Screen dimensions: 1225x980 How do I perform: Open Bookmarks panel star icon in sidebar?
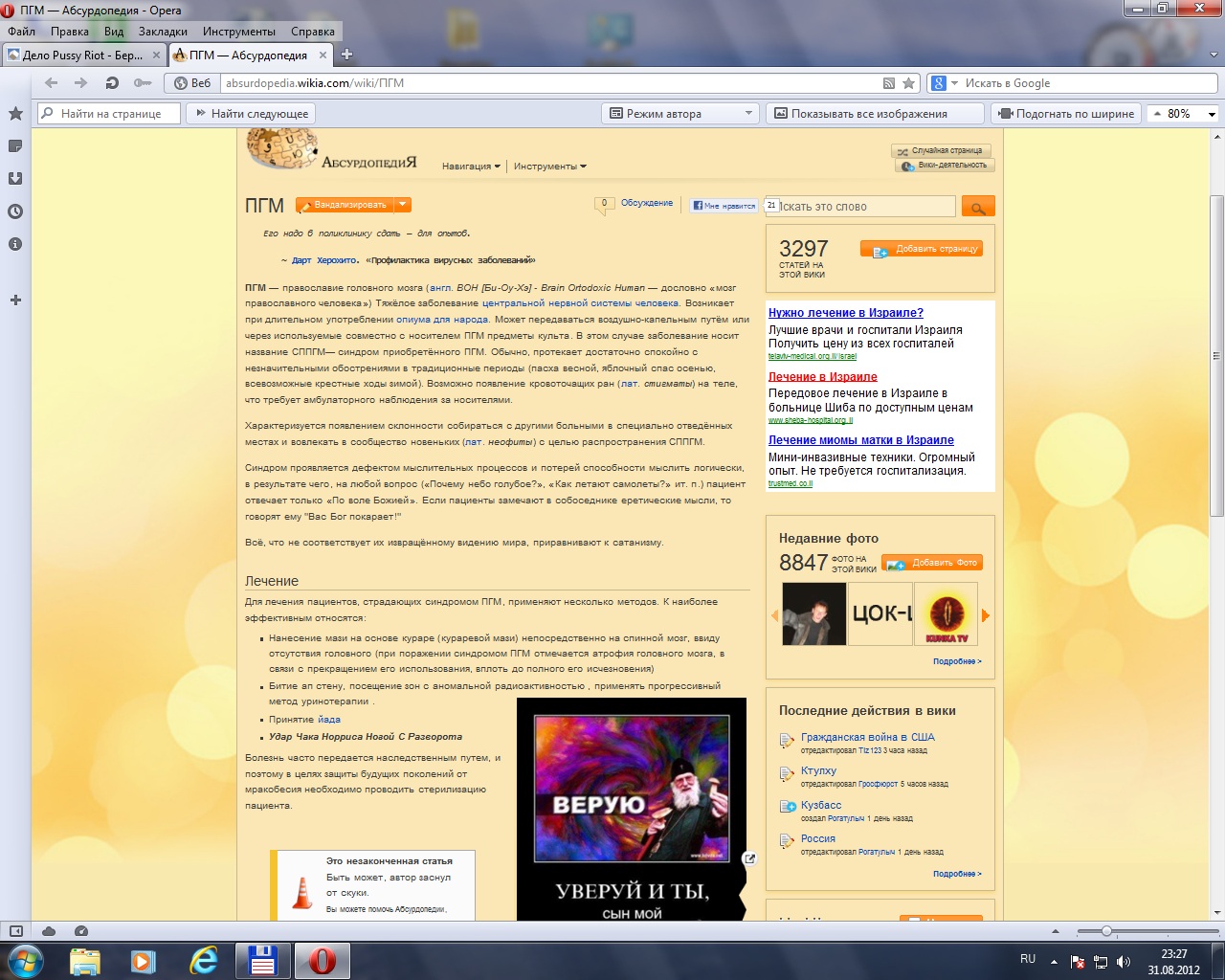pyautogui.click(x=15, y=114)
